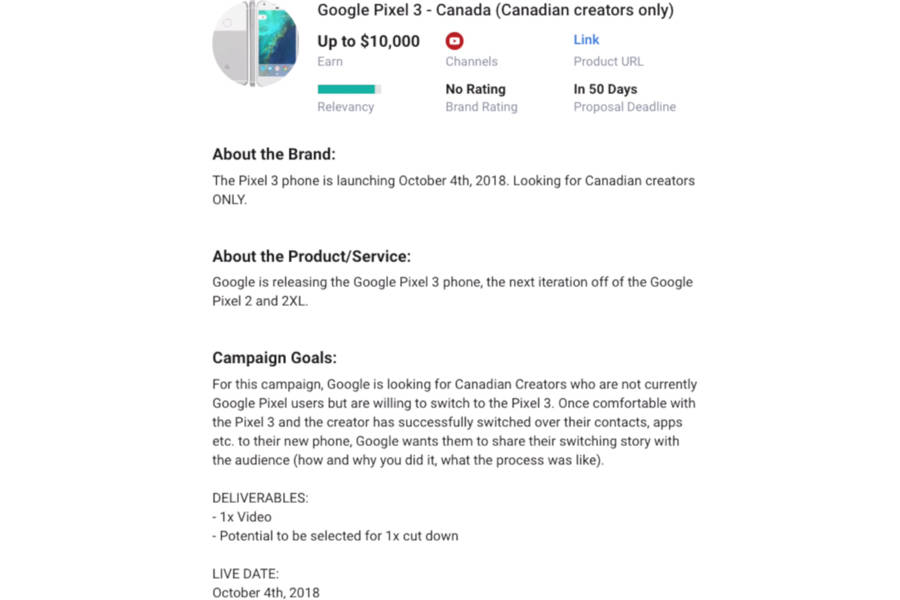Click the LIVE DATE section label

point(245,574)
